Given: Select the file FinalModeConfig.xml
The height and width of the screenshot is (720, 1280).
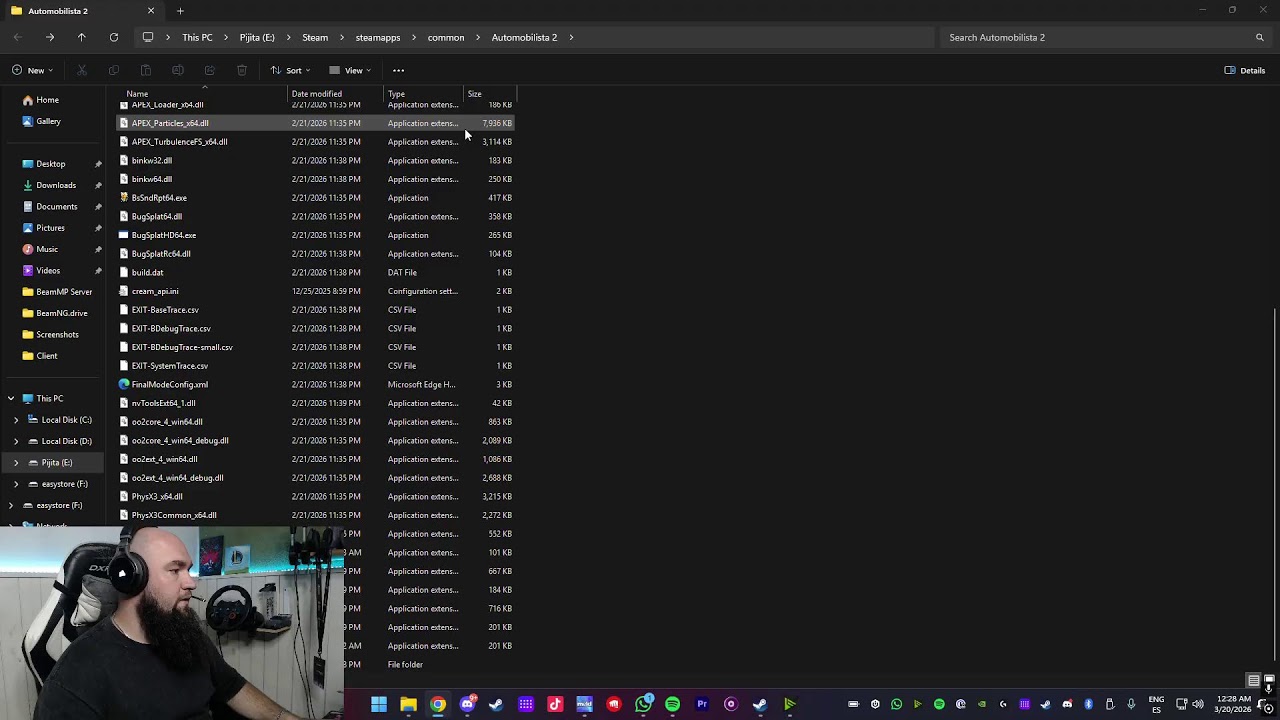Looking at the screenshot, I should pyautogui.click(x=170, y=385).
